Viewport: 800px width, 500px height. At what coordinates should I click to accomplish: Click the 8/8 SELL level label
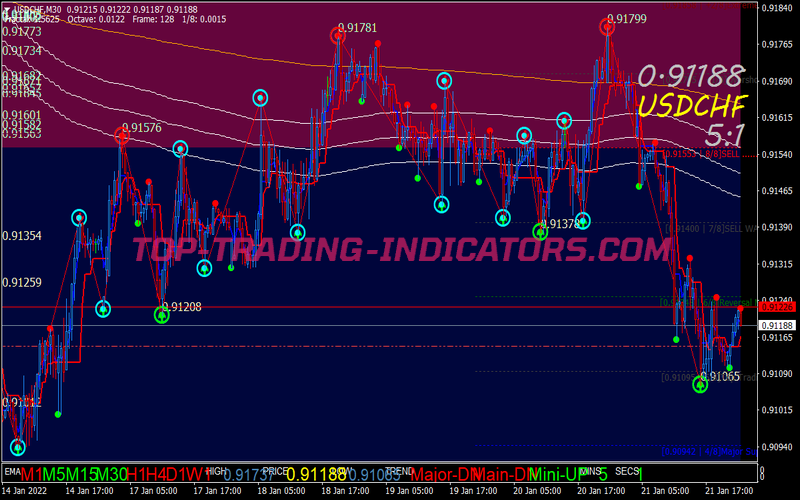point(703,154)
